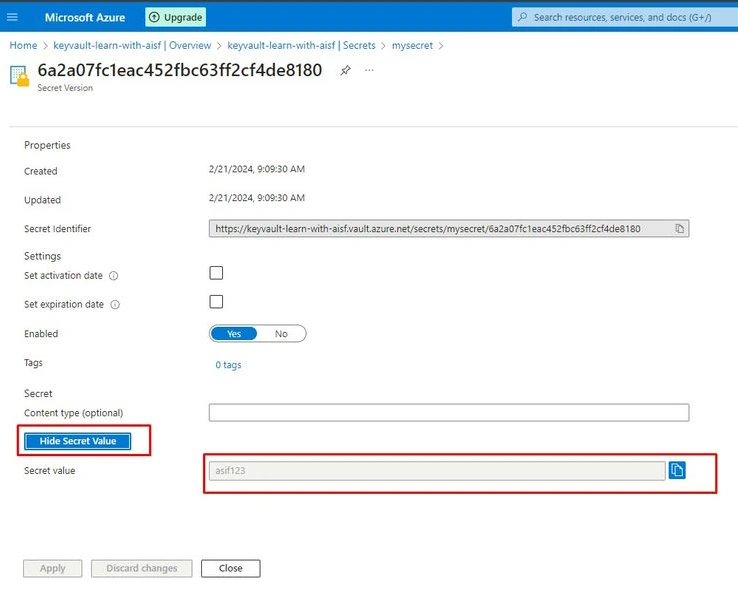This screenshot has height=592, width=738.
Task: Click the Secret Version key vault icon
Action: [19, 76]
